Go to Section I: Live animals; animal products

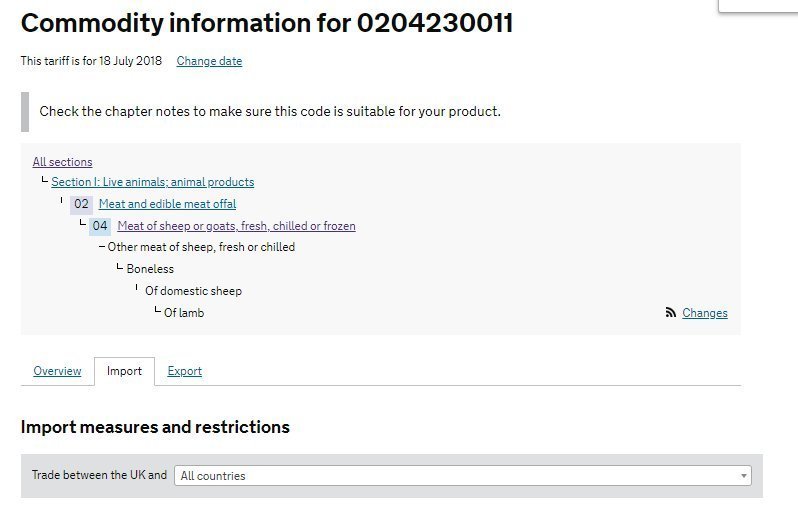(153, 182)
